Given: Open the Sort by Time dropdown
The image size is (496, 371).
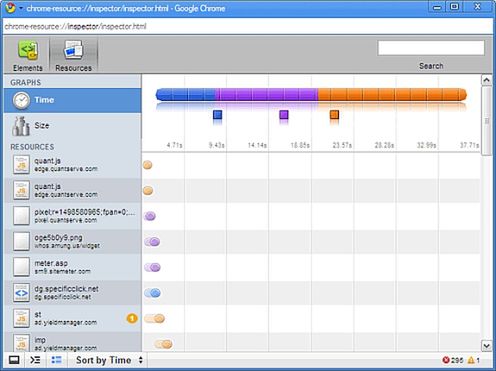Looking at the screenshot, I should pos(108,360).
